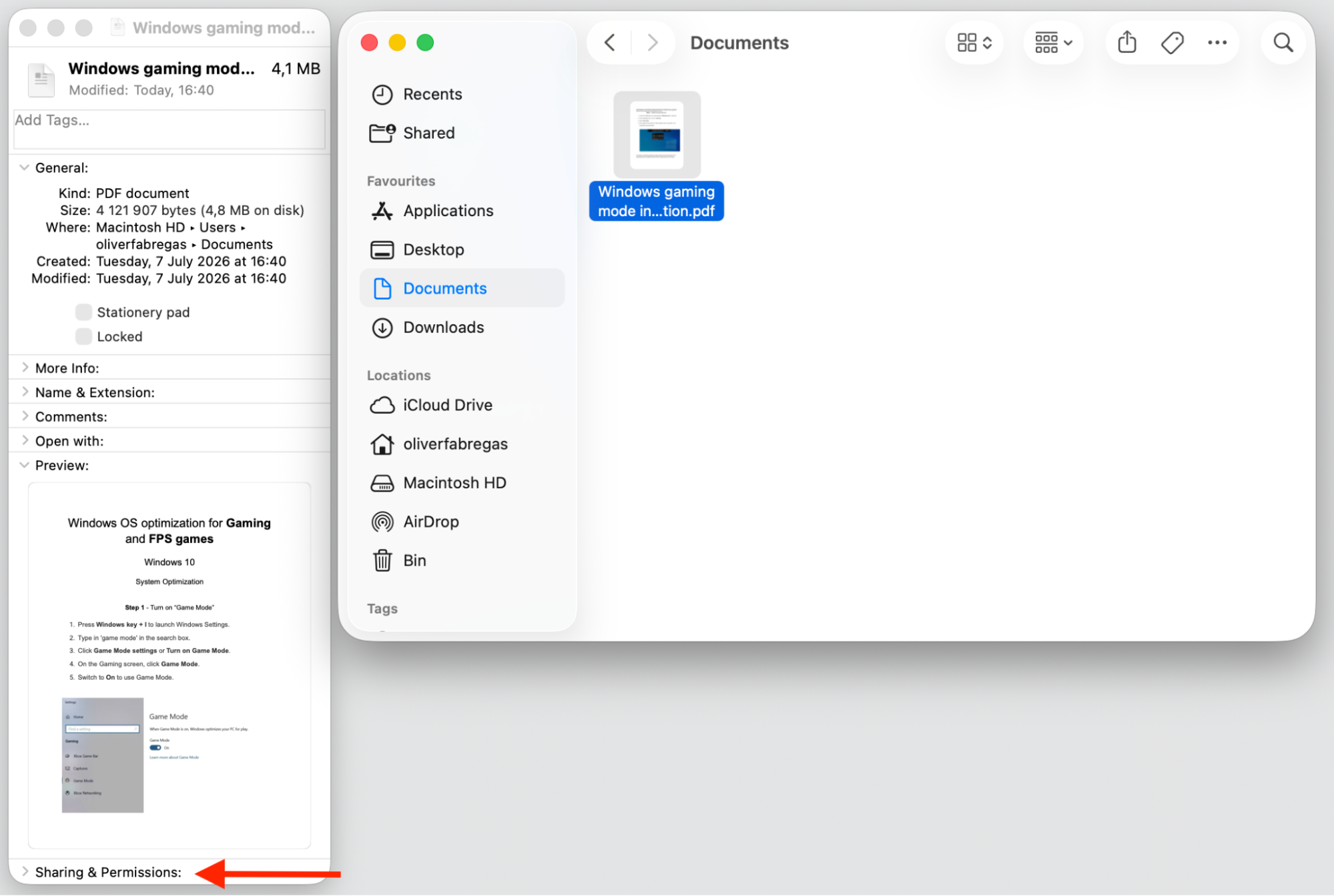This screenshot has height=896, width=1334.
Task: Click the Desktop sidebar icon
Action: click(382, 250)
